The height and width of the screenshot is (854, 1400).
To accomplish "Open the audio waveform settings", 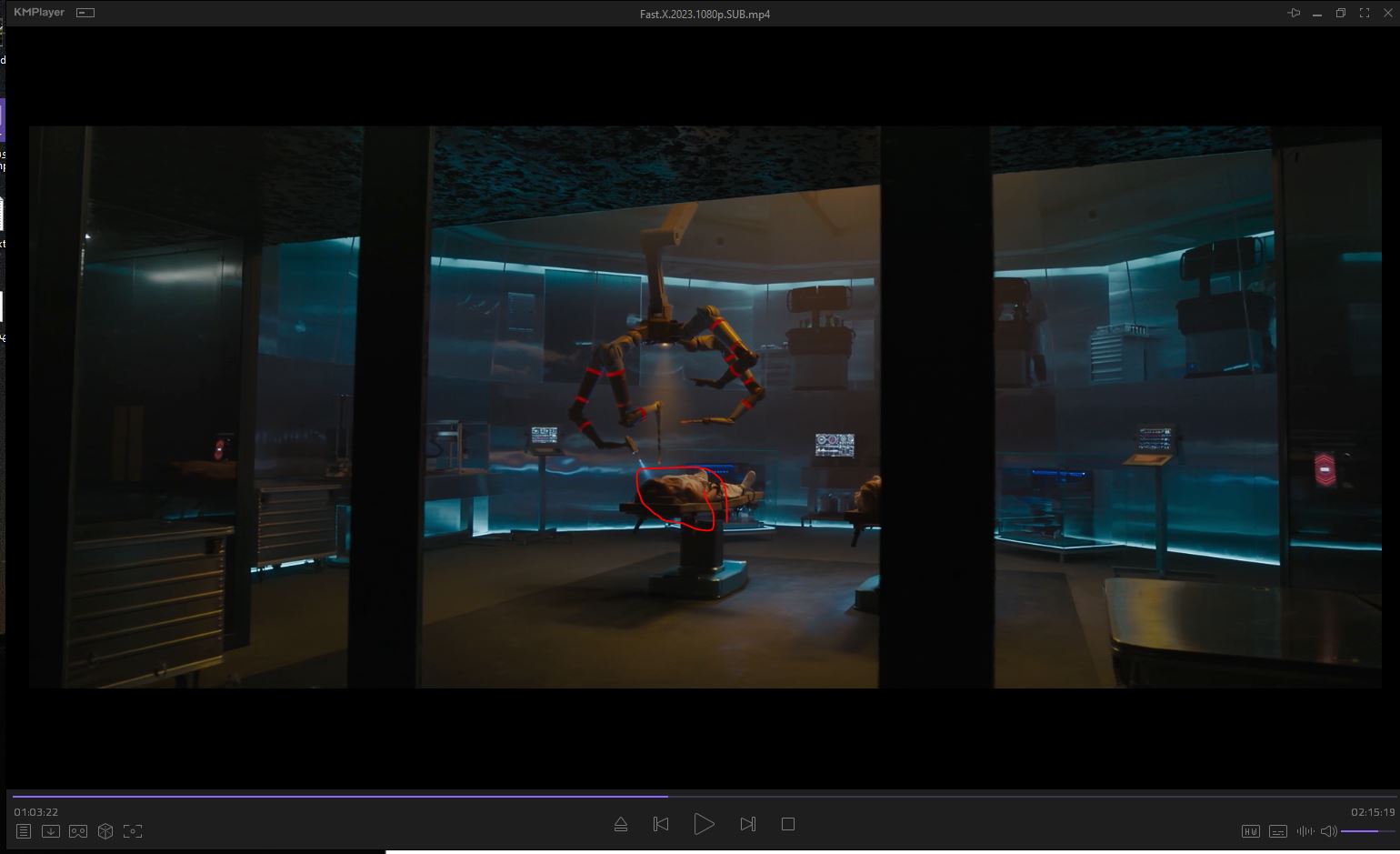I will (x=1305, y=831).
